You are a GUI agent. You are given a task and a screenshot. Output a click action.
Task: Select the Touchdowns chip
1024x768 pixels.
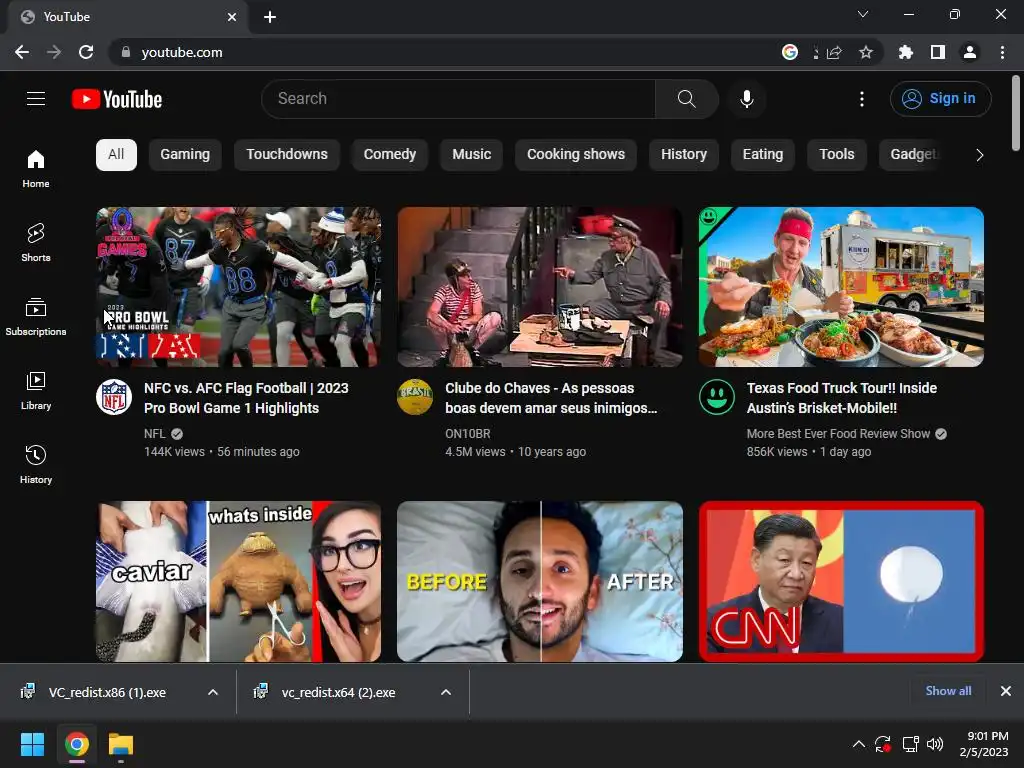[x=287, y=155]
